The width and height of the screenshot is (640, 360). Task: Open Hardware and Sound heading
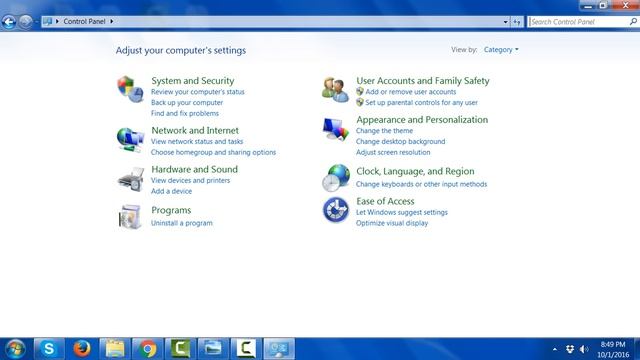[x=194, y=169]
